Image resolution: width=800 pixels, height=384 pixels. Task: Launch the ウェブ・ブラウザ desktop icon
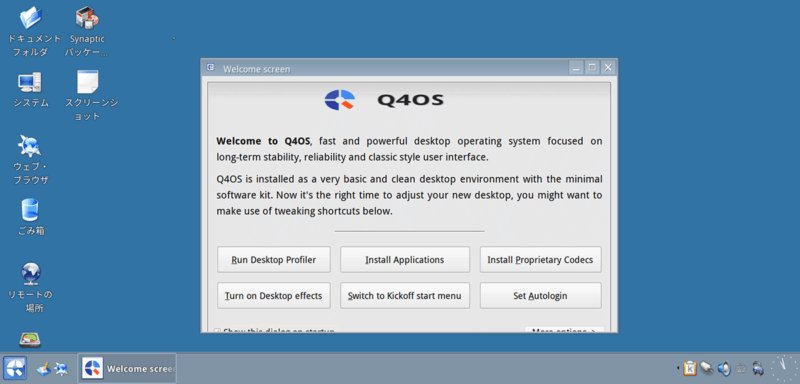31,160
